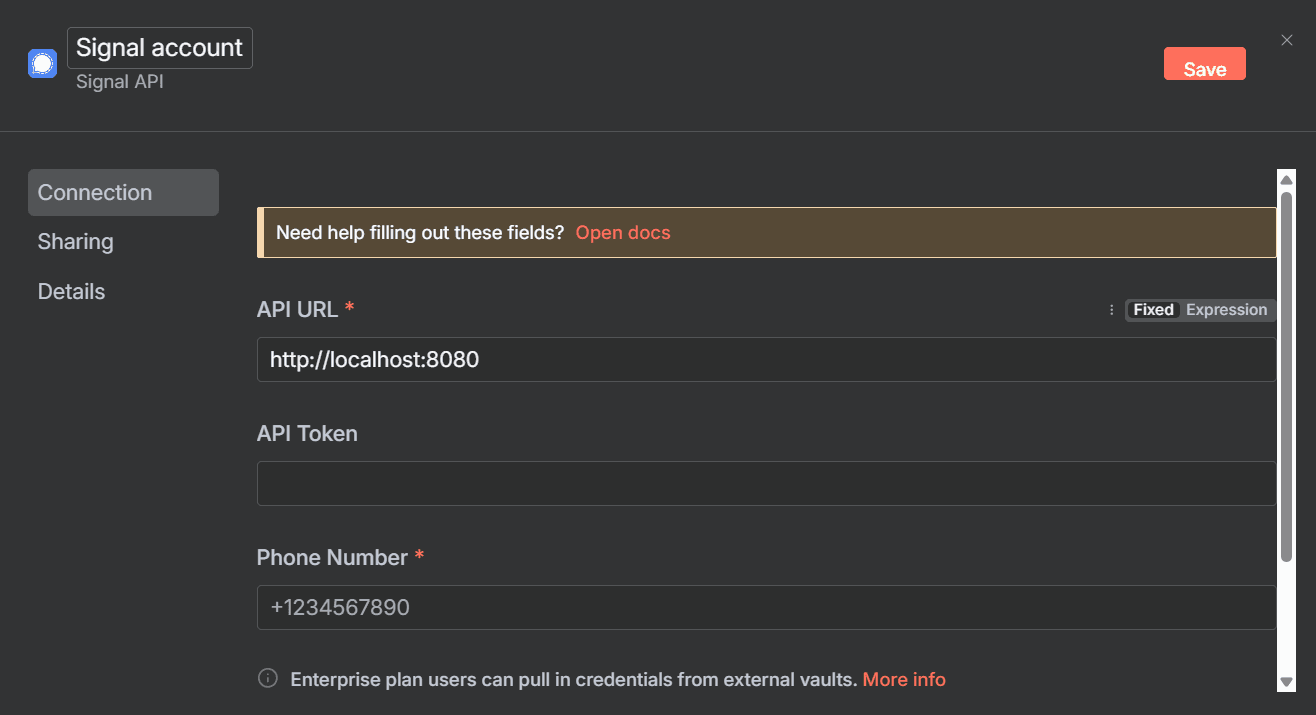This screenshot has width=1316, height=715.
Task: Edit the Signal account credential name
Action: (160, 48)
